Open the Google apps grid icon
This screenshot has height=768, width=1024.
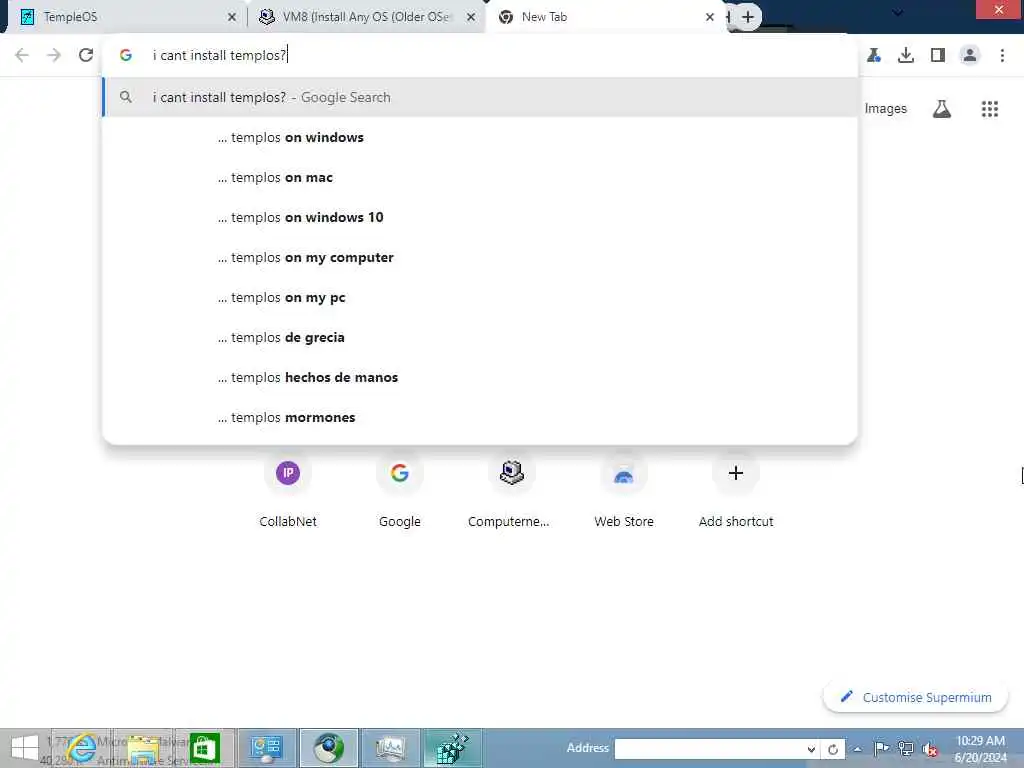click(990, 109)
